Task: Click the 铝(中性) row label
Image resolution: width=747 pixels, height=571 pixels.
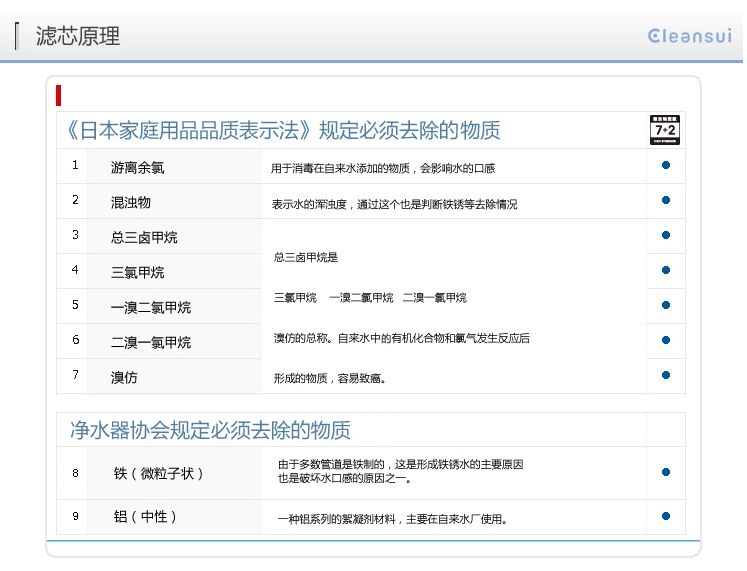Action: 145,517
